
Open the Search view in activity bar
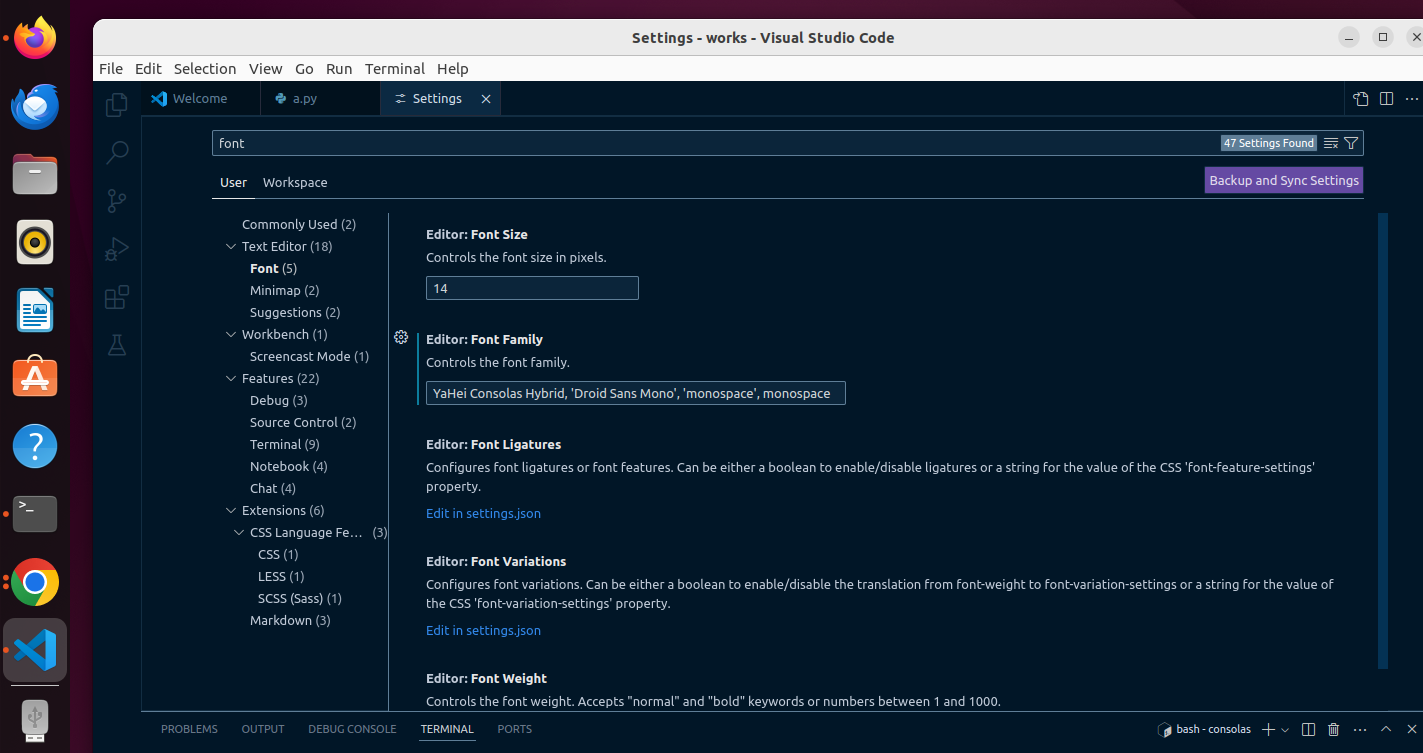117,152
